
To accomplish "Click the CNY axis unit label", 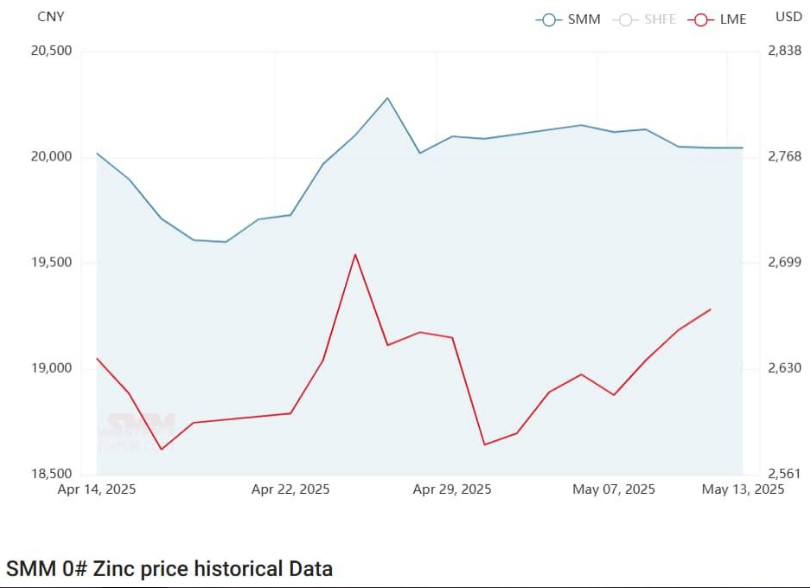I will (52, 17).
